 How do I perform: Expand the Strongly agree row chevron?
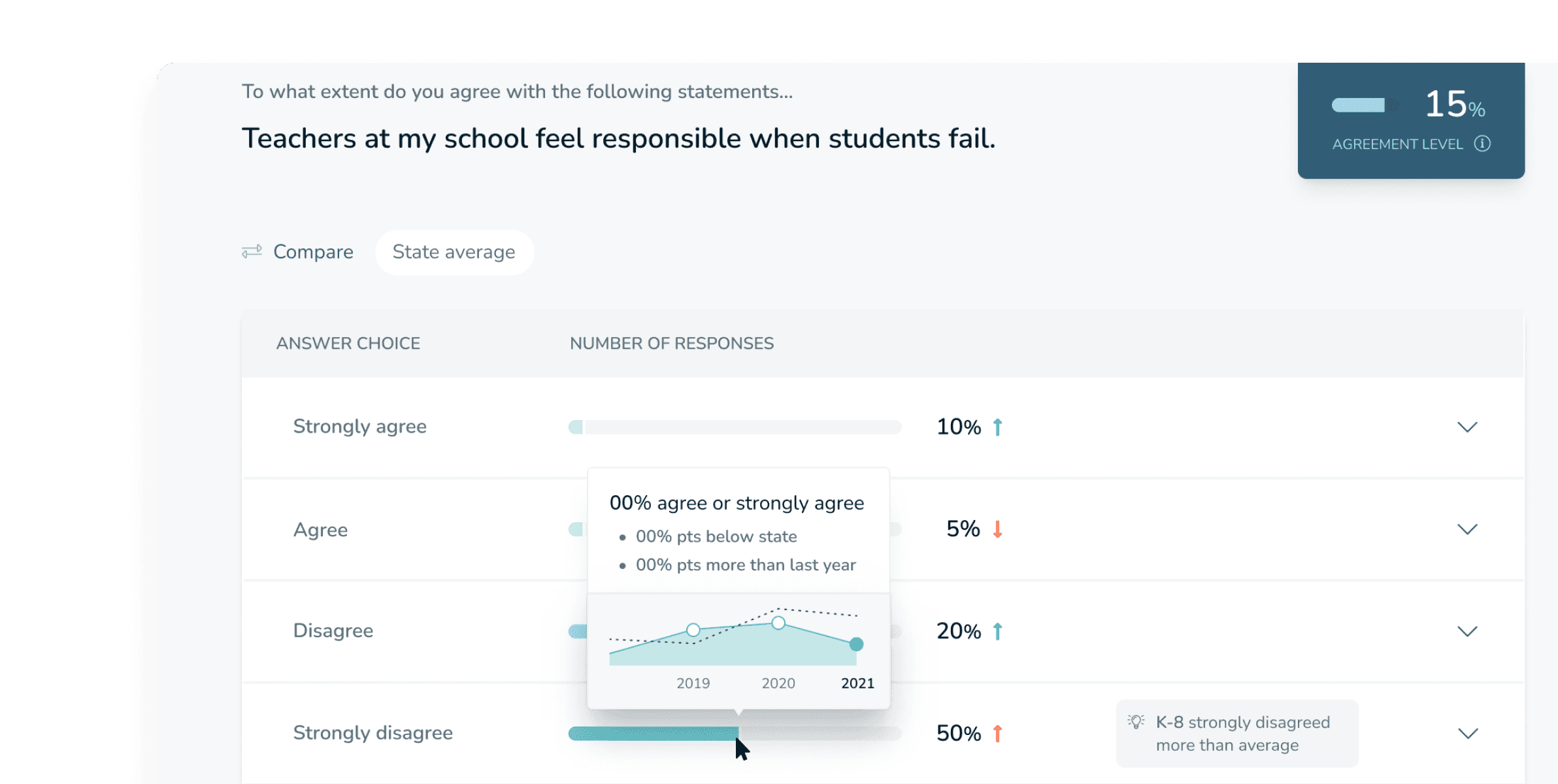point(1468,427)
